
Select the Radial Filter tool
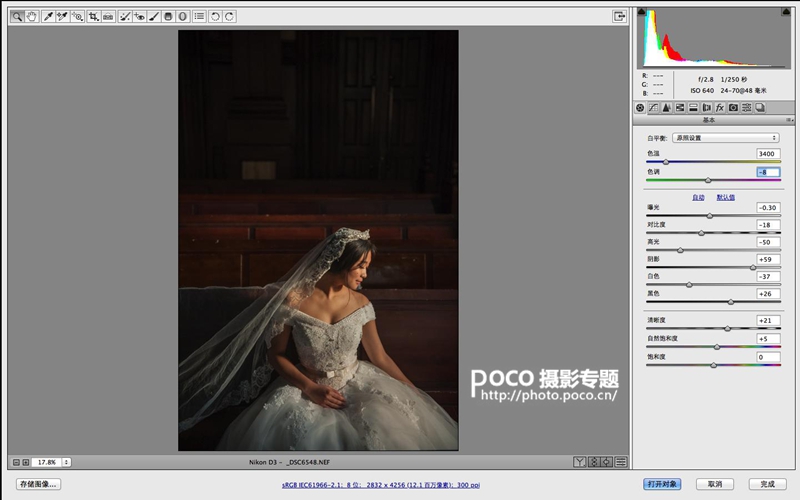(x=182, y=16)
